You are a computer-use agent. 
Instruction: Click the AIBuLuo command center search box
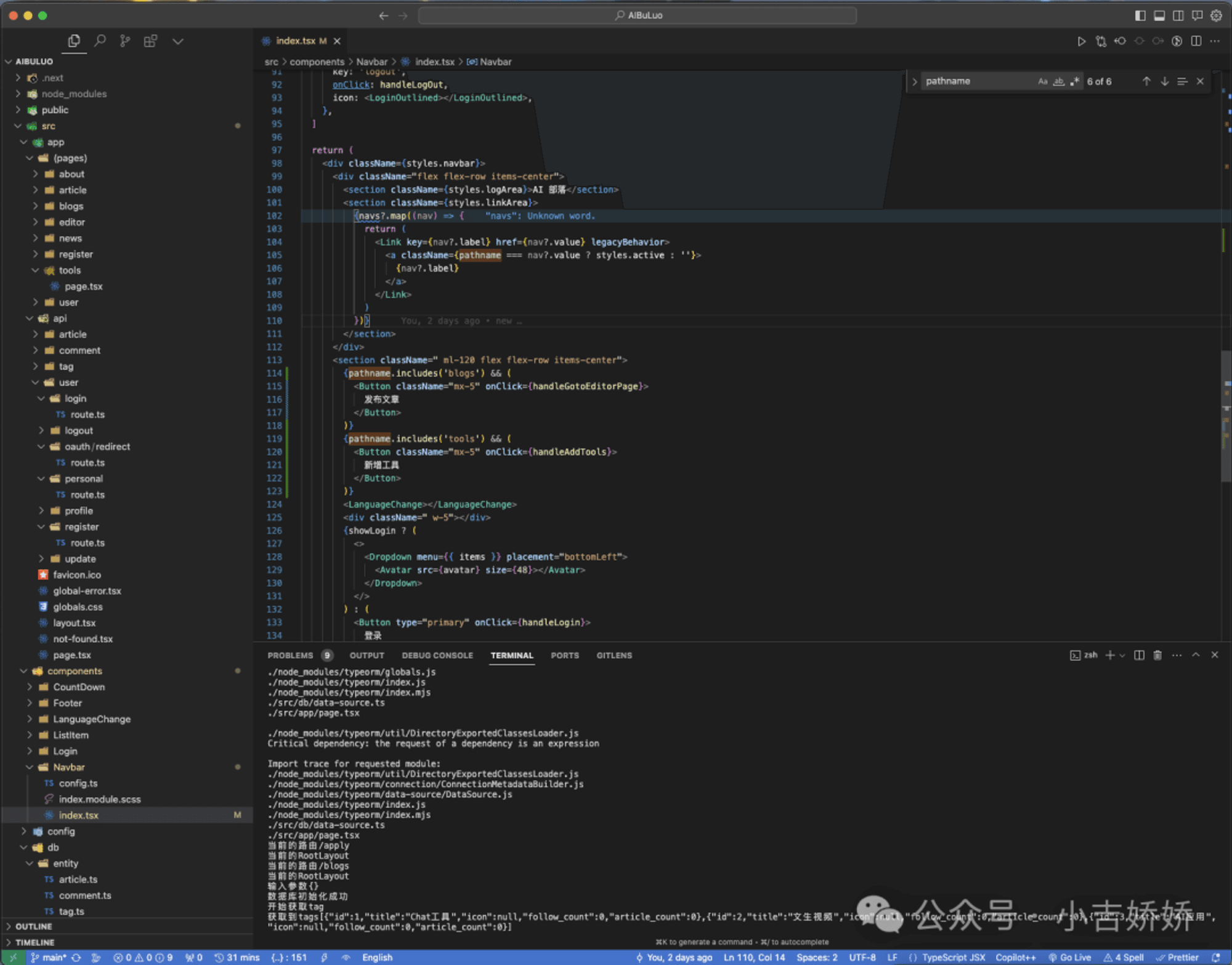637,15
